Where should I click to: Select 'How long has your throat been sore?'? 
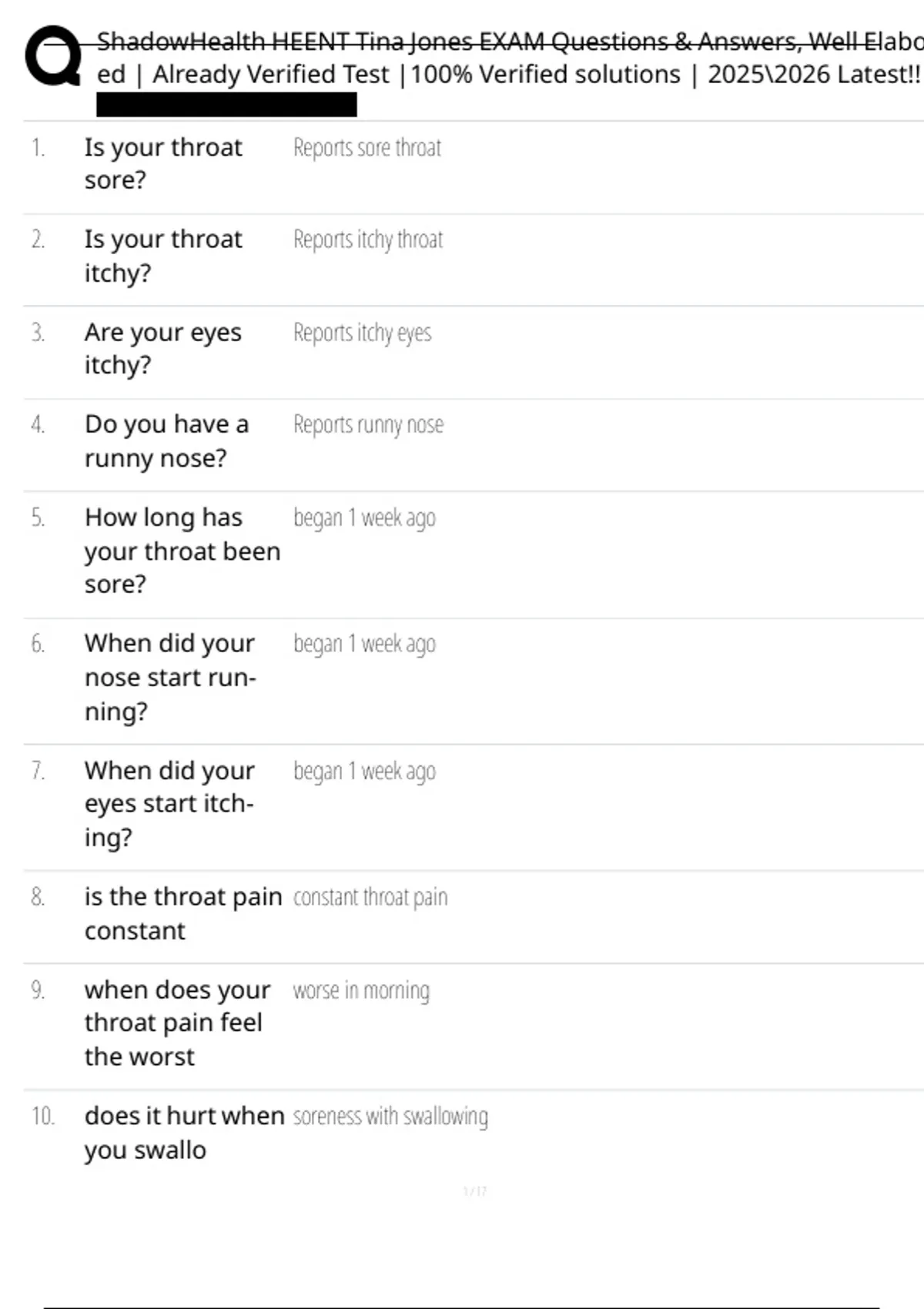coord(182,551)
